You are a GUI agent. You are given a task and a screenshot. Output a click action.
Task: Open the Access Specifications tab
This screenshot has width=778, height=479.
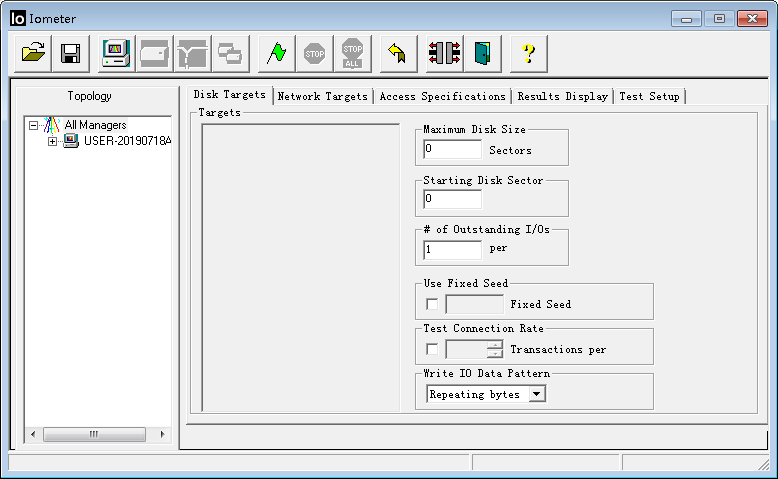442,96
